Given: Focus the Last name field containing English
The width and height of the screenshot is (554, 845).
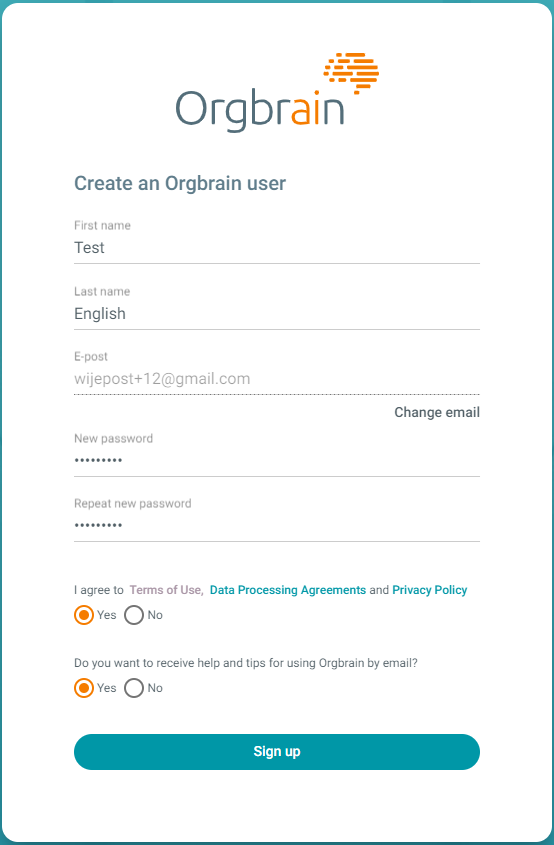Looking at the screenshot, I should click(276, 314).
